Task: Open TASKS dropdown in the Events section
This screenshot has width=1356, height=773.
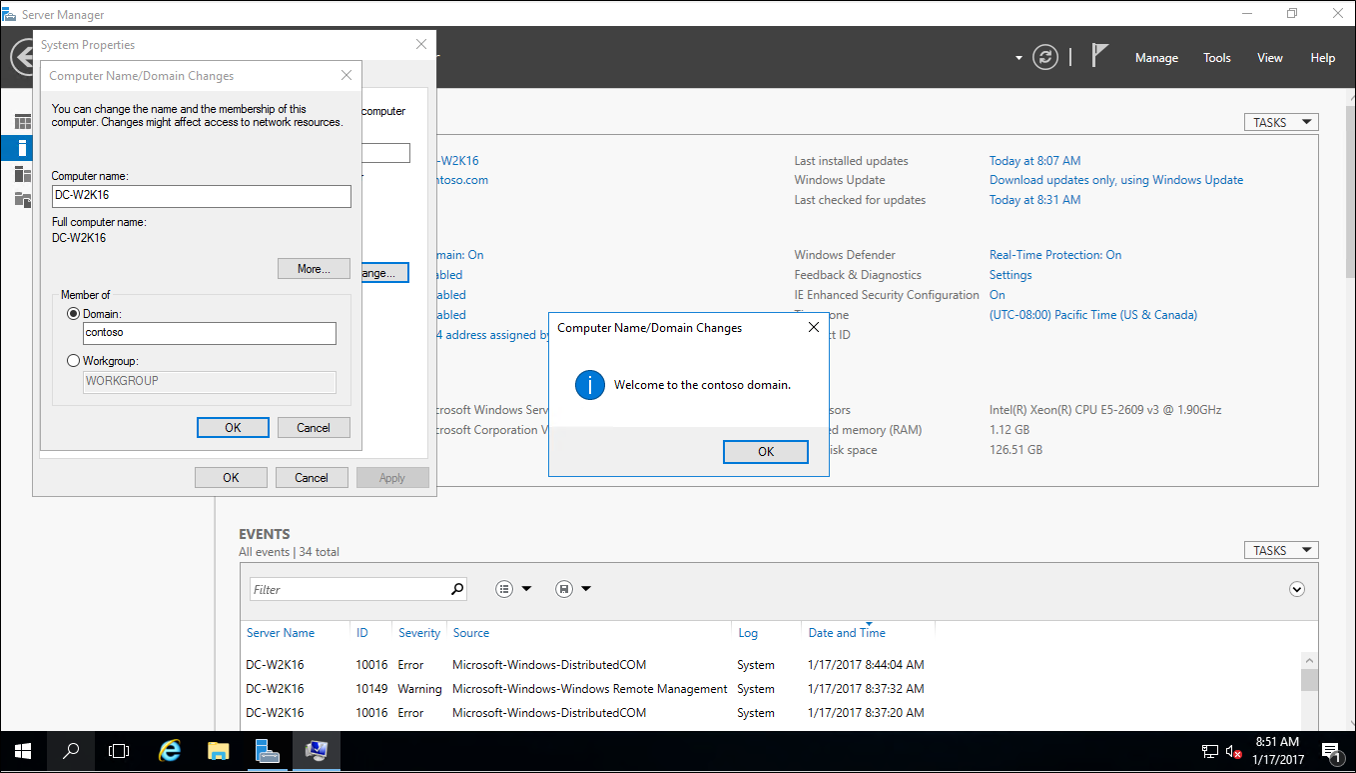Action: tap(1281, 550)
